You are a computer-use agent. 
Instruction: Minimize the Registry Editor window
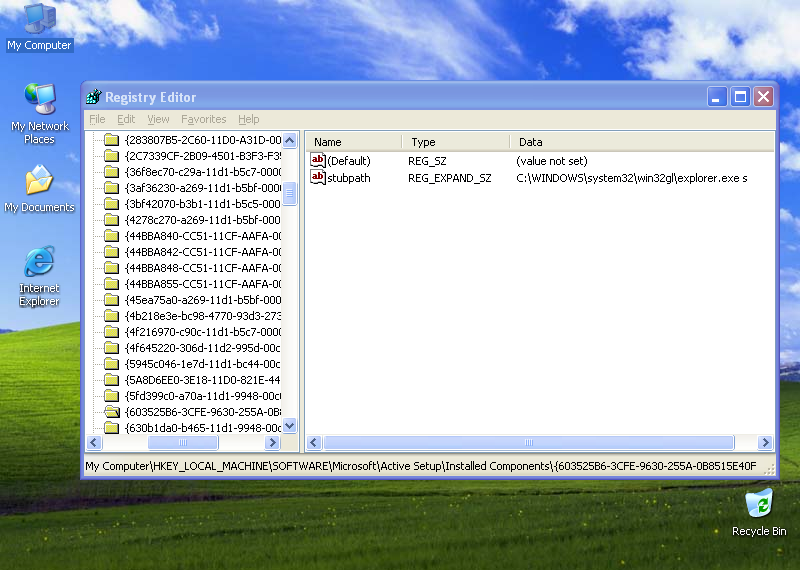pos(716,96)
